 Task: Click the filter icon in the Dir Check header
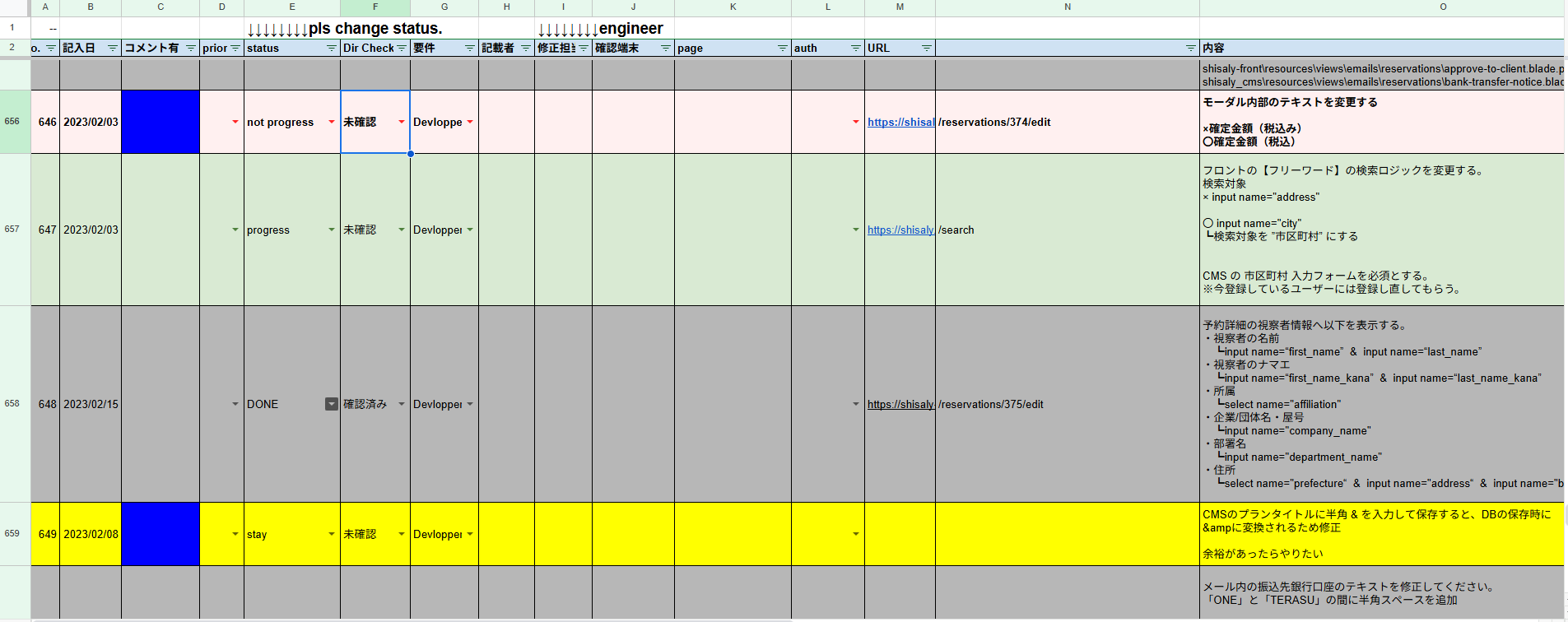point(402,49)
